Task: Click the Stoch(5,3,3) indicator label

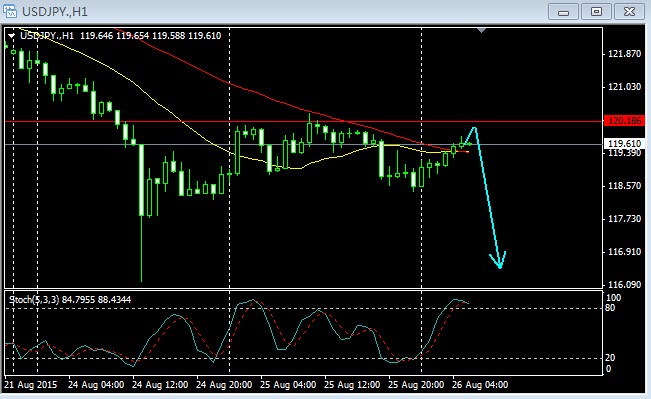Action: pos(34,299)
